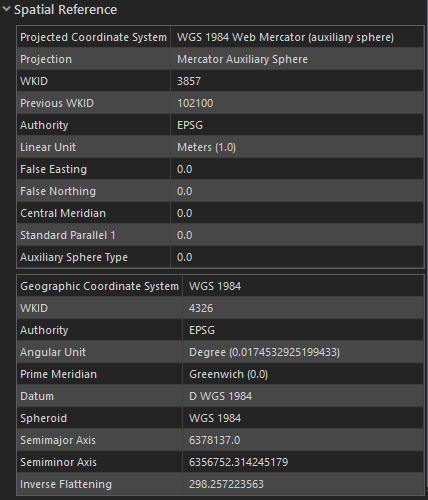Select the Standard Parallel 1 row
This screenshot has width=428, height=500.
pos(220,235)
